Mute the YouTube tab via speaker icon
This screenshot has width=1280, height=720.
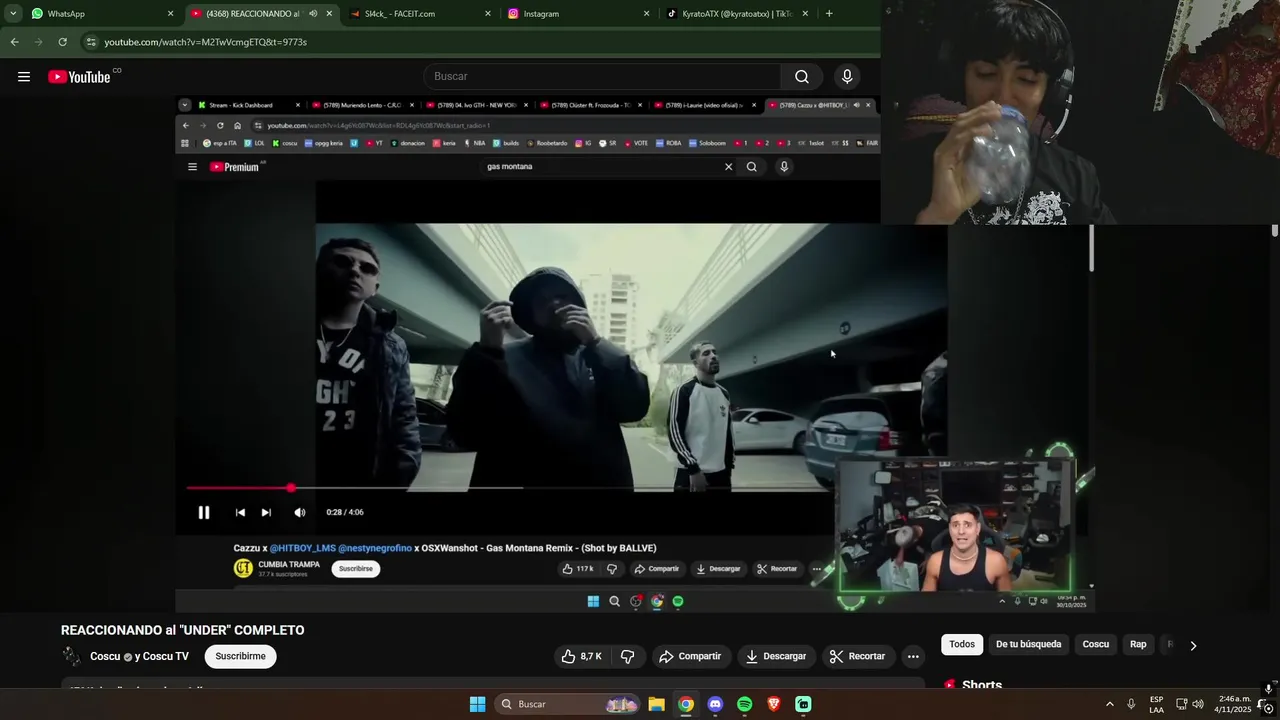[x=313, y=14]
